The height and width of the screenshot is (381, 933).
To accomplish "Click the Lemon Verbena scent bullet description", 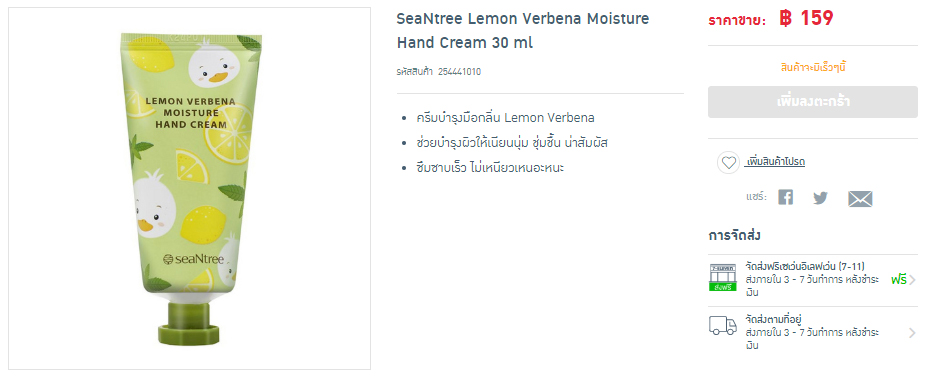I will point(506,117).
